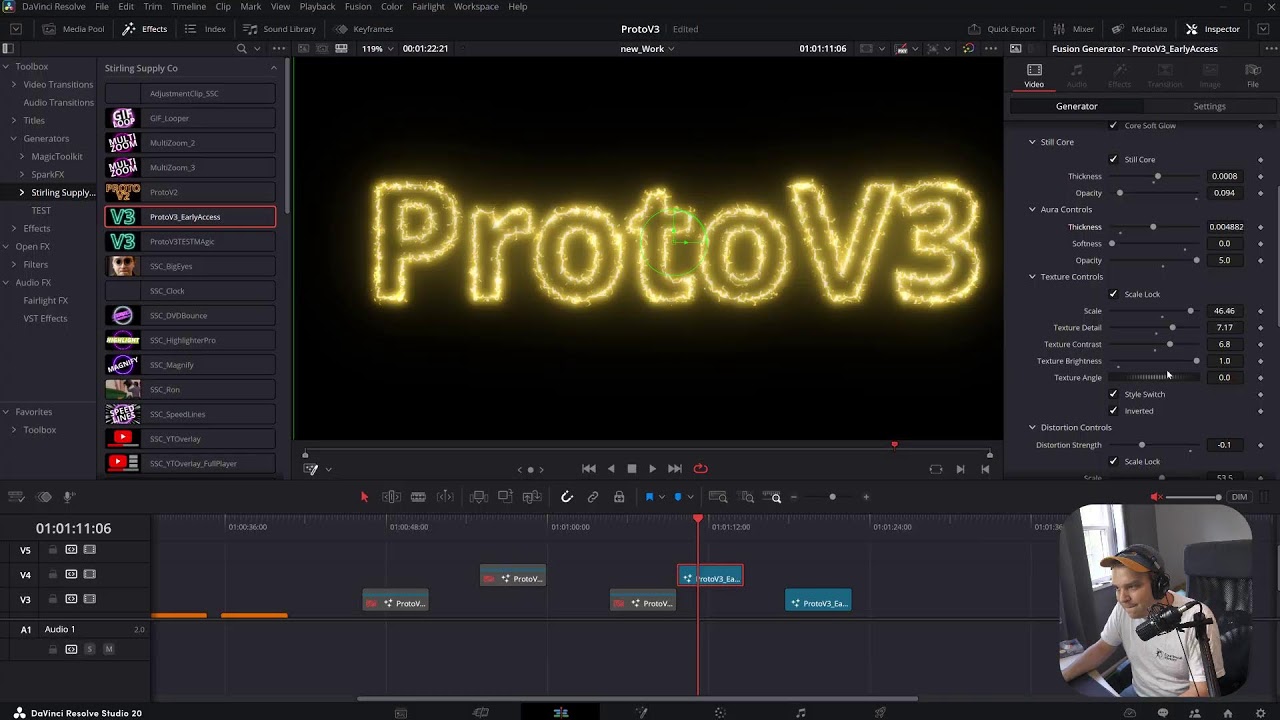Collapse the Aura Controls section

(1032, 209)
